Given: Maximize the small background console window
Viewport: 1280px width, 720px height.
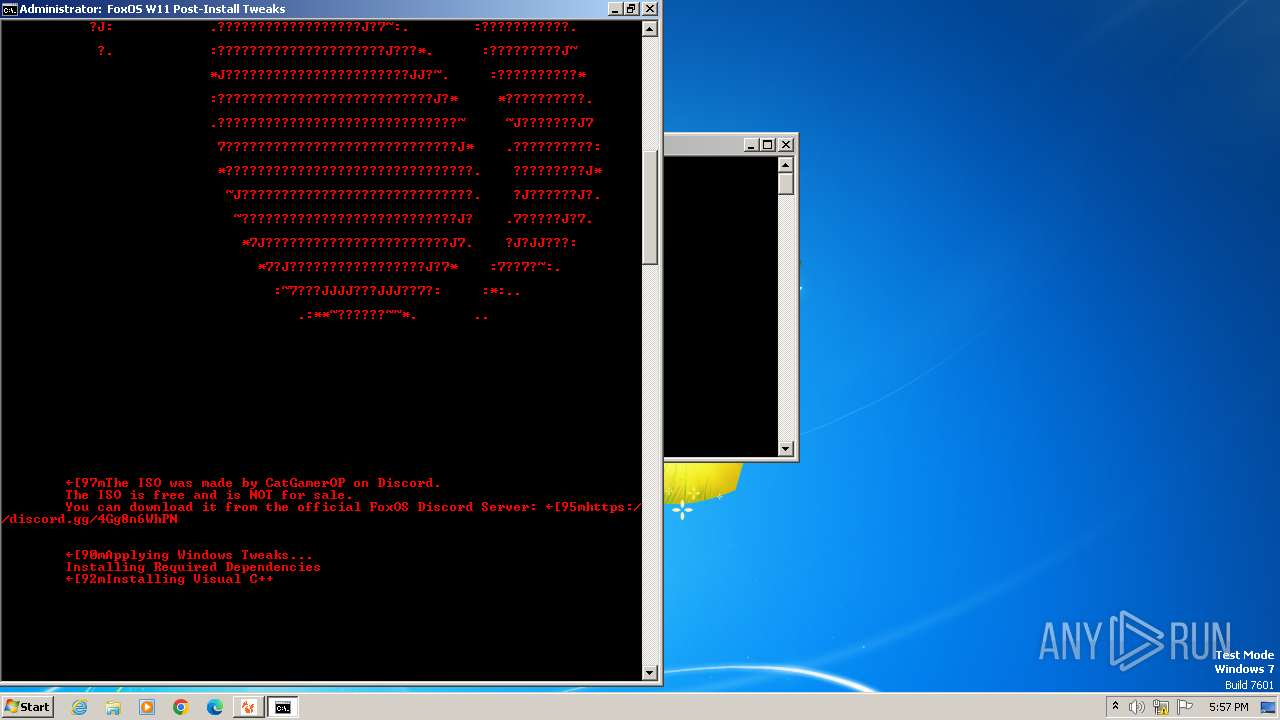Looking at the screenshot, I should 767,145.
